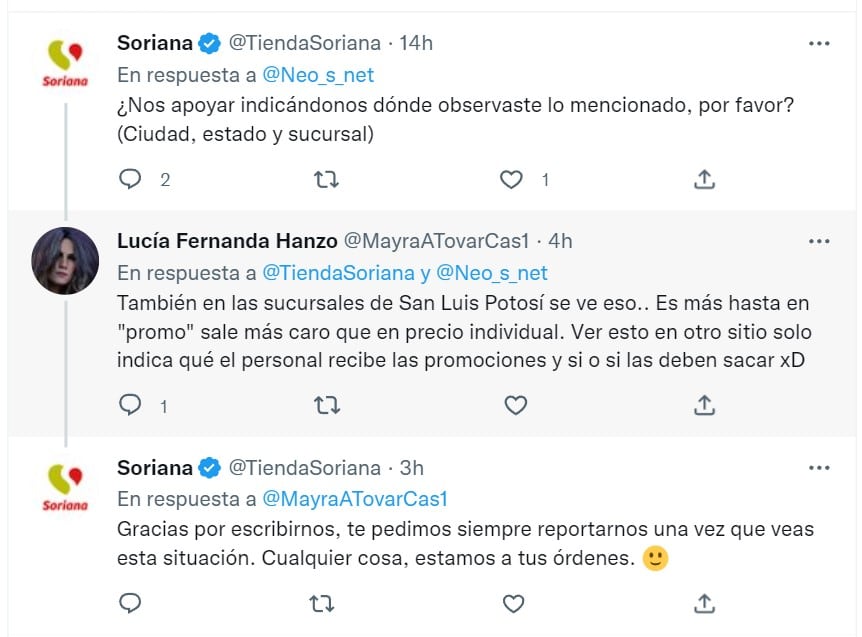The width and height of the screenshot is (862, 637).
Task: Open more options on the bottom tweet
Action: (821, 467)
